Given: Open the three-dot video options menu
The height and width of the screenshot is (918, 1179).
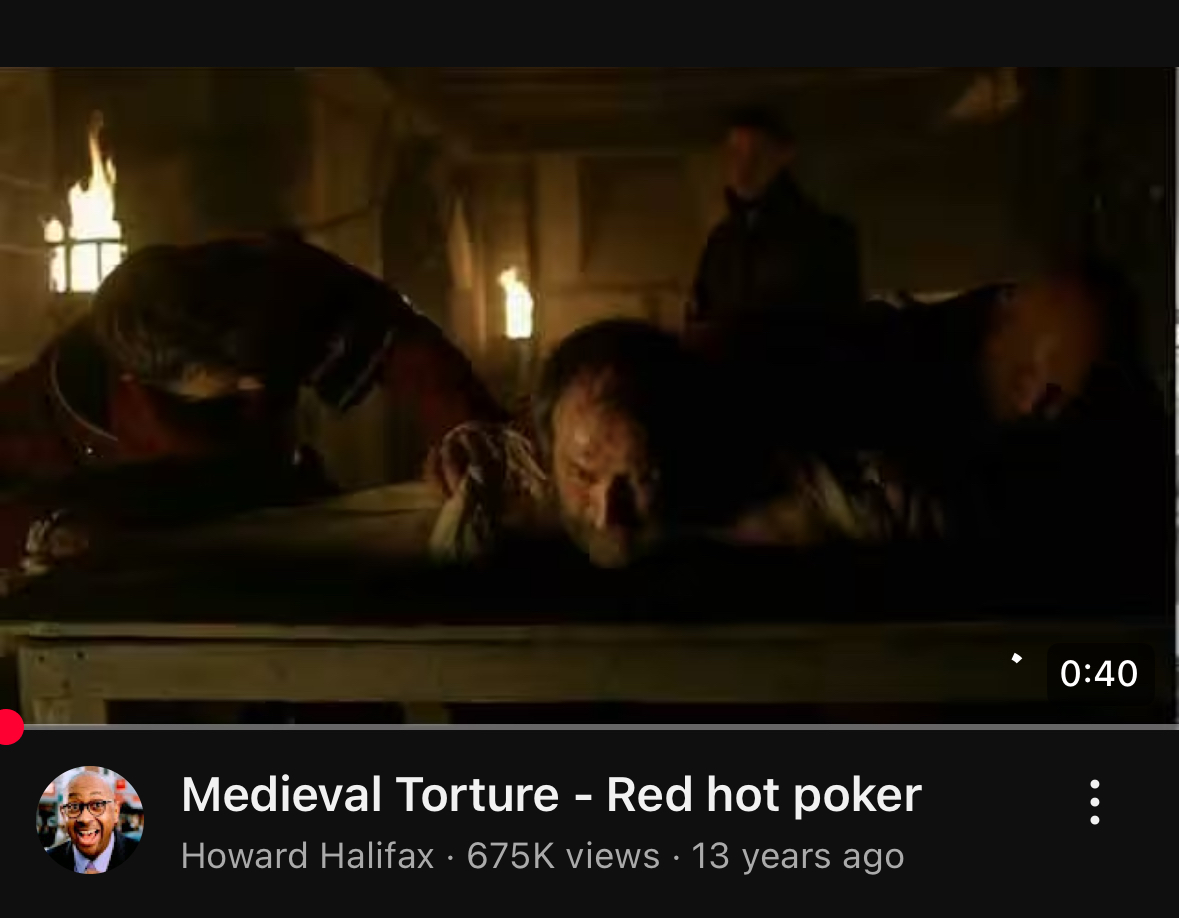Looking at the screenshot, I should [x=1095, y=802].
